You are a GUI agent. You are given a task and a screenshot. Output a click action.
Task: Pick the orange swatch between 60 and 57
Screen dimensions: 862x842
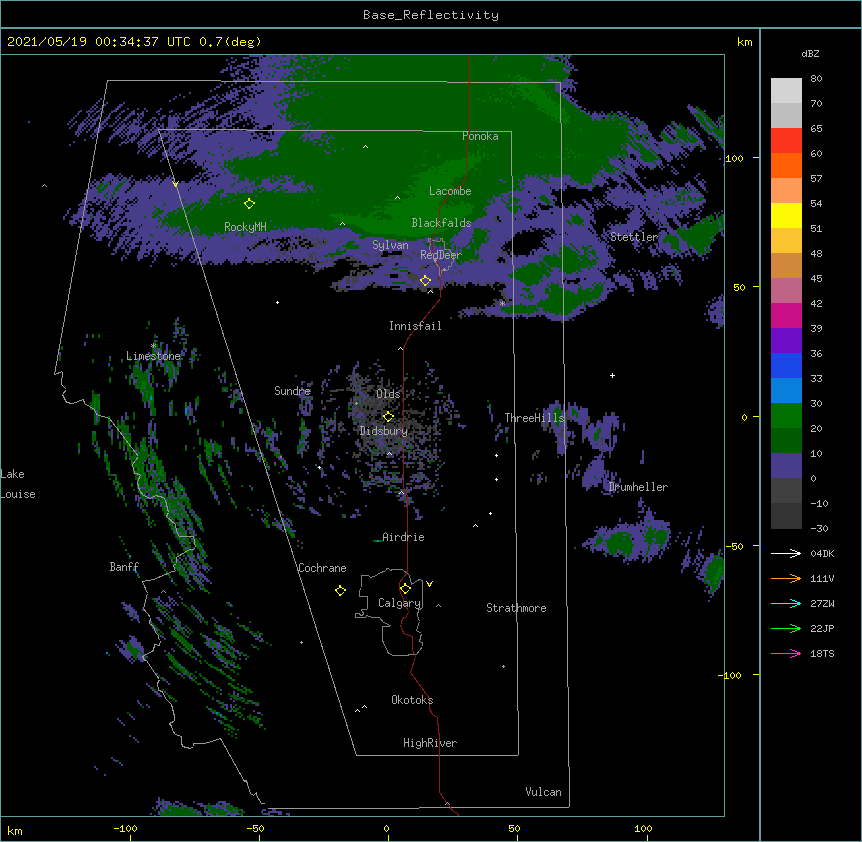786,165
